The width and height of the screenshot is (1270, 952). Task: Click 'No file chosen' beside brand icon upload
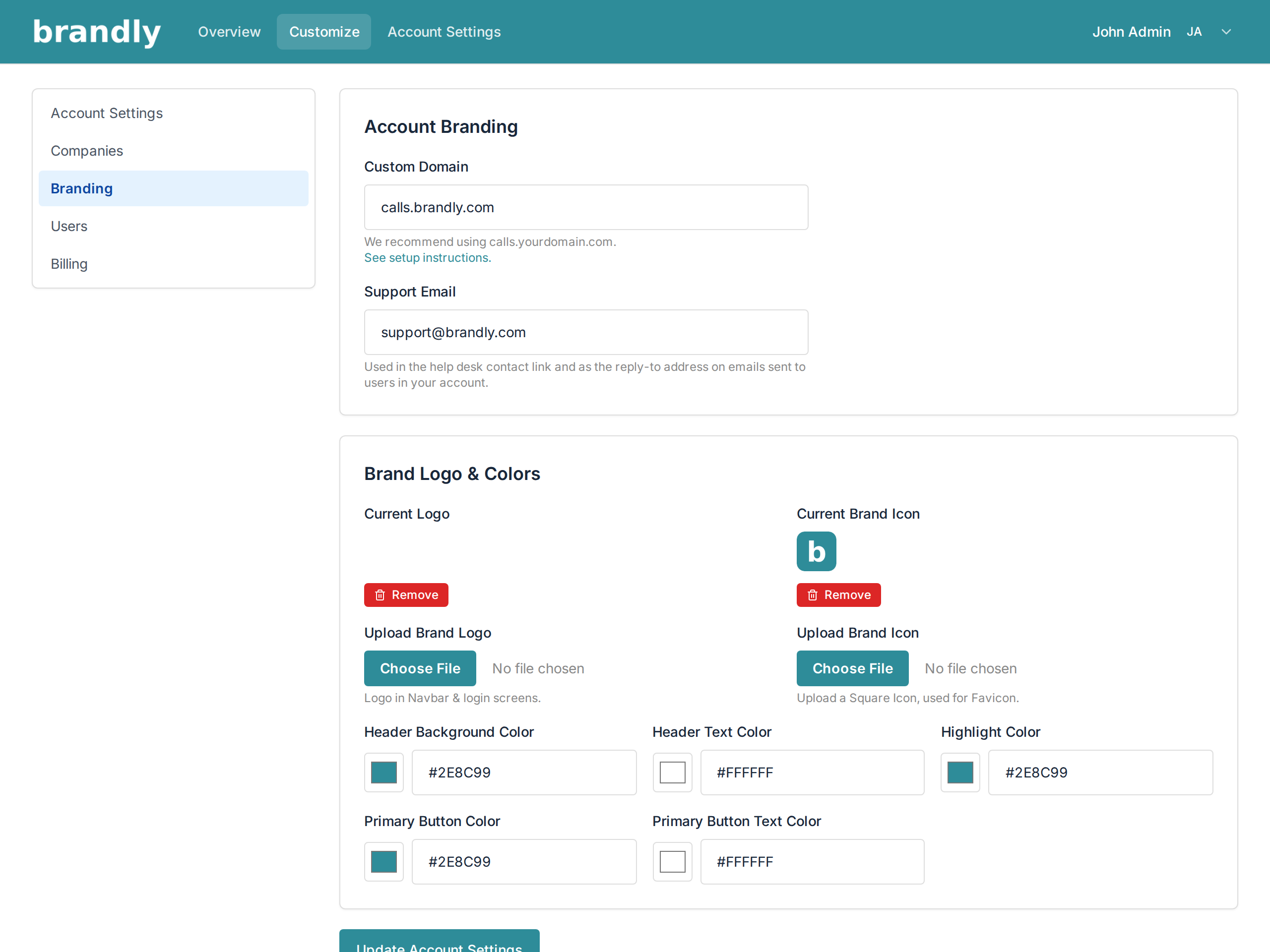[x=970, y=668]
